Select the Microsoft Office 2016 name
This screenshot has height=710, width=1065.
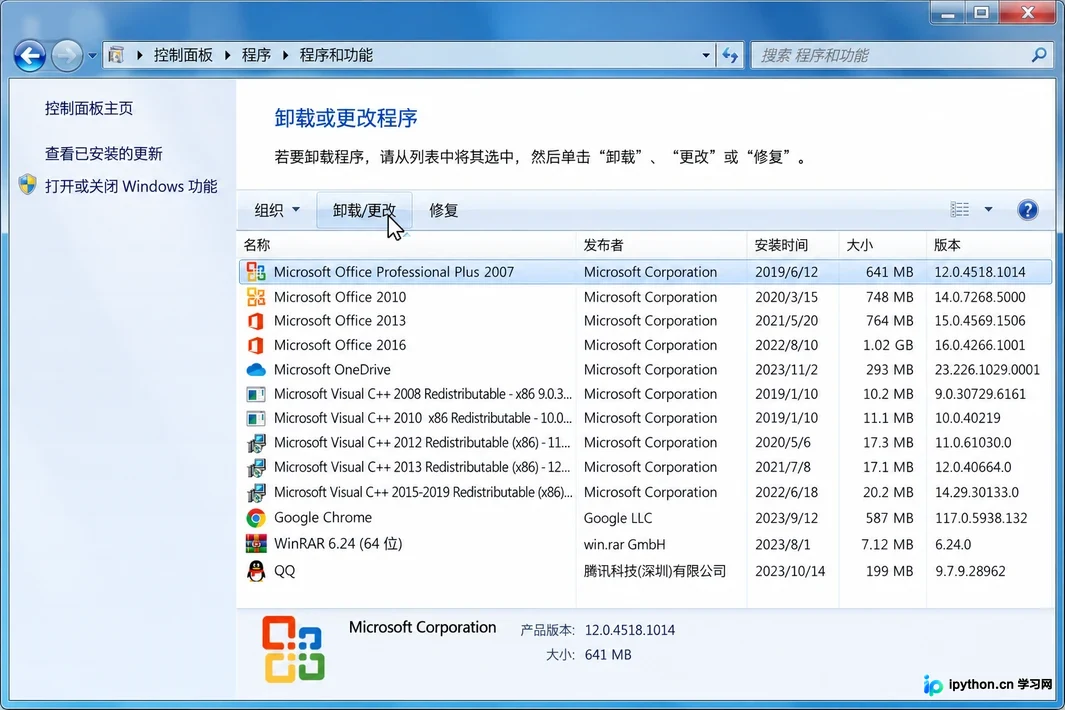pyautogui.click(x=340, y=345)
